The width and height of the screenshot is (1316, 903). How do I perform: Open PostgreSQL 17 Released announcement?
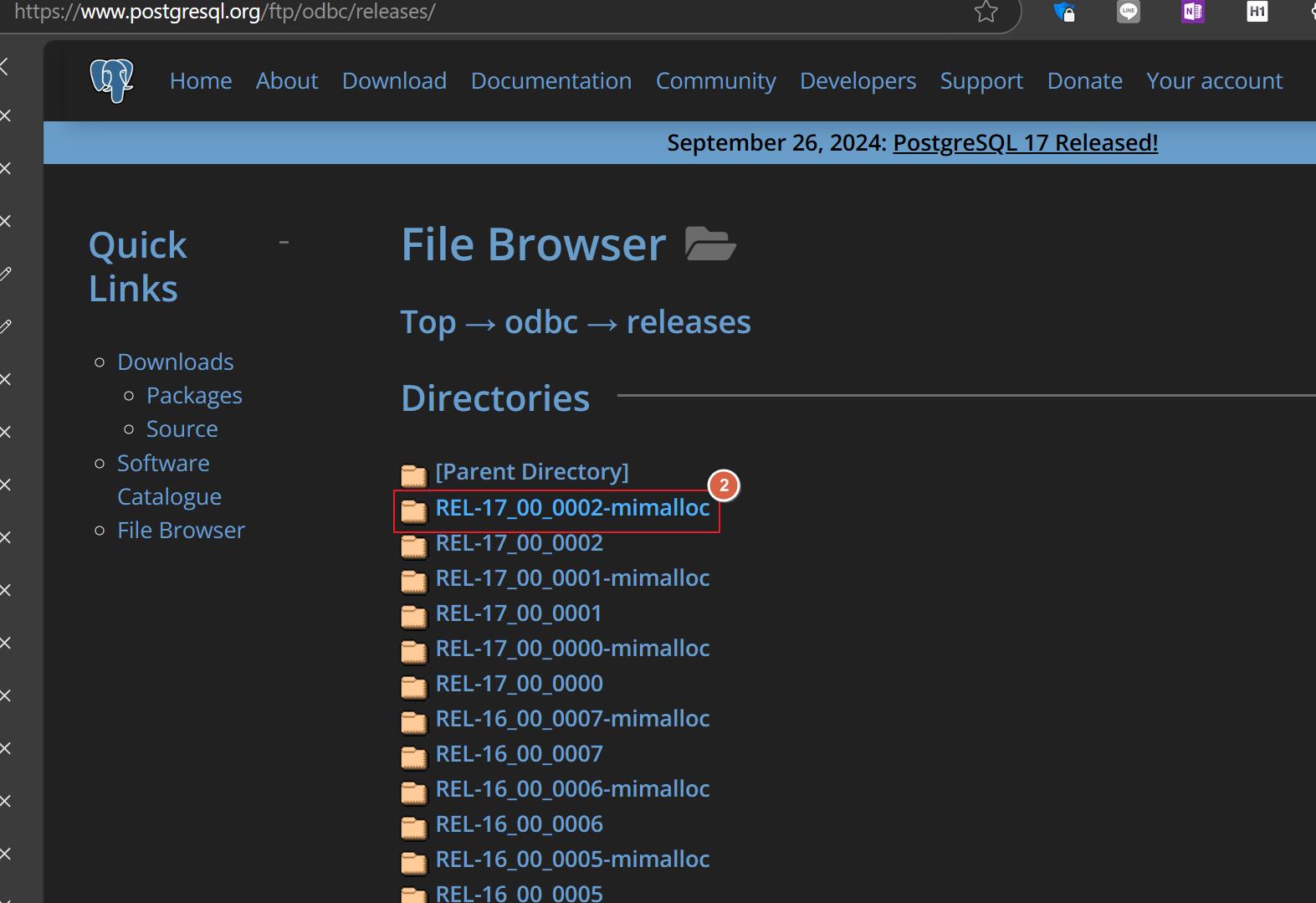pos(1026,143)
